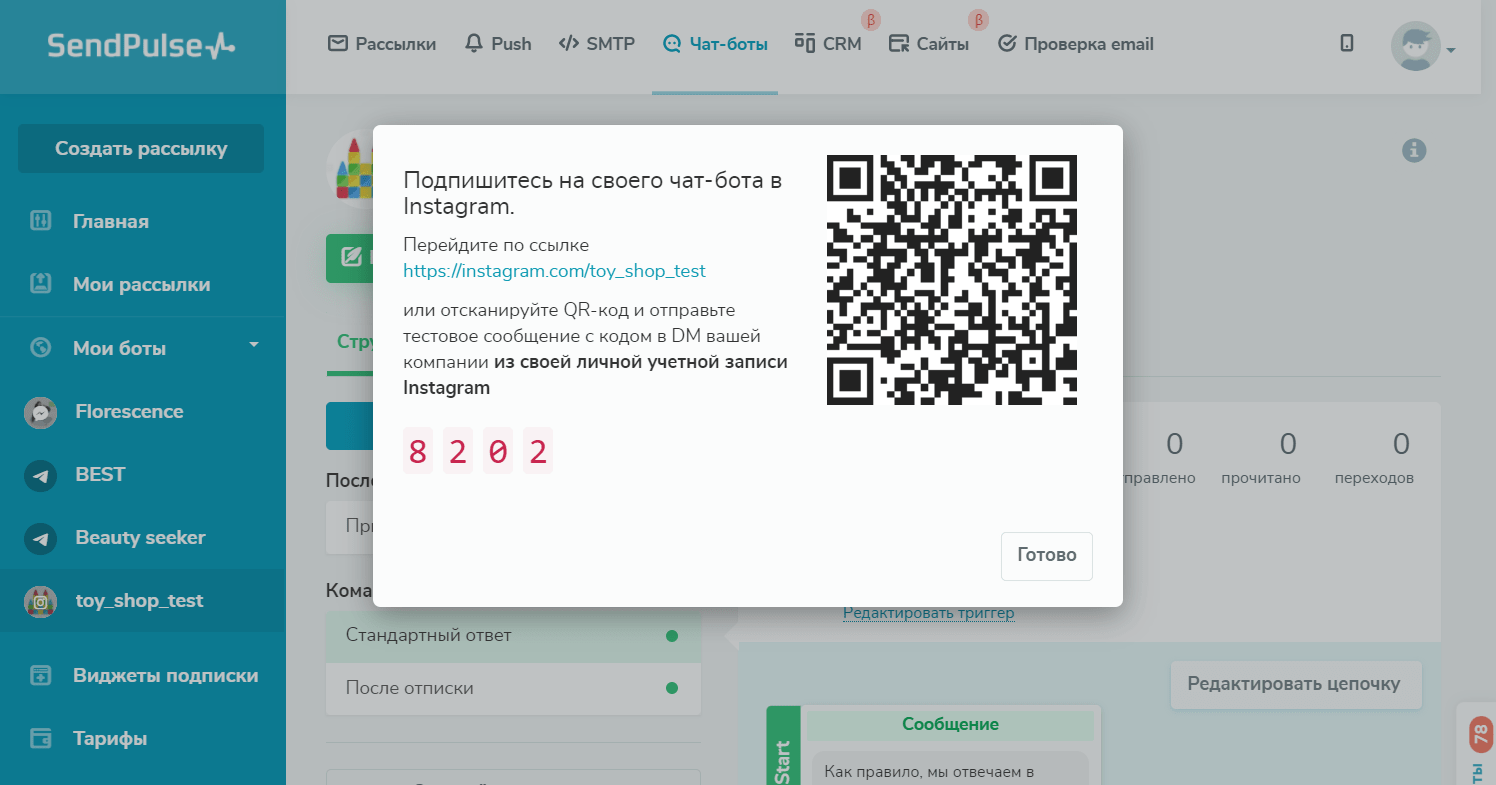Click the CRM board icon

tap(805, 43)
